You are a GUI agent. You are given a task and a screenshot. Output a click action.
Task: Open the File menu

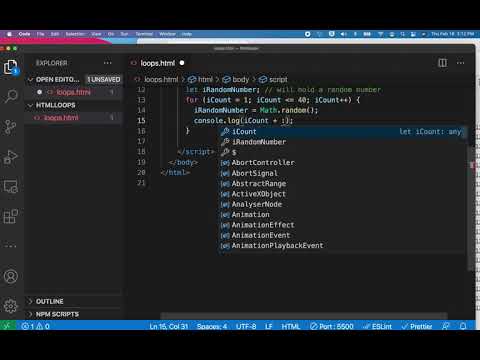[40, 34]
